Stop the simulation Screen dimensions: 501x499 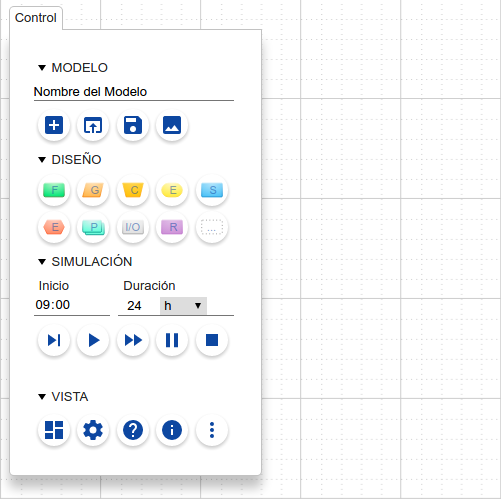point(212,340)
